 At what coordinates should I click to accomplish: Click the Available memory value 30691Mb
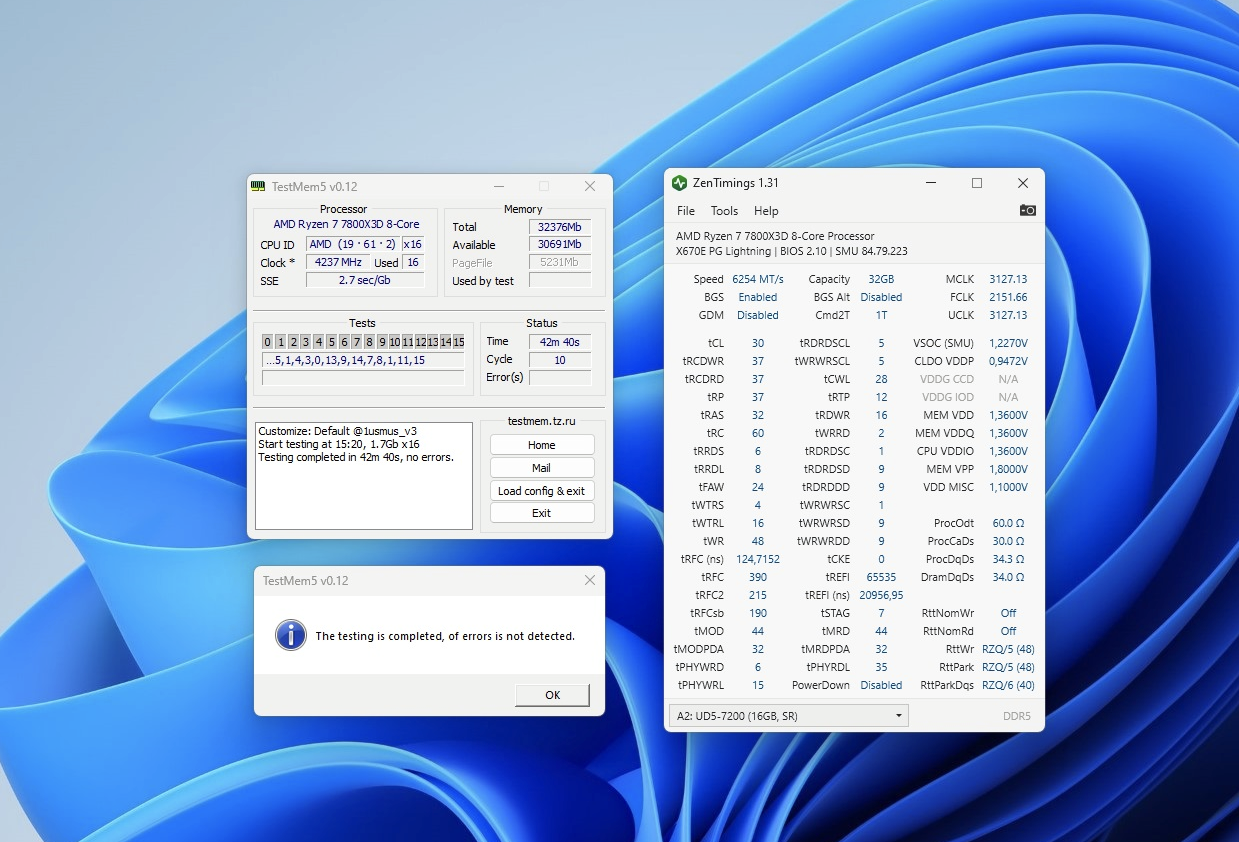pos(560,245)
